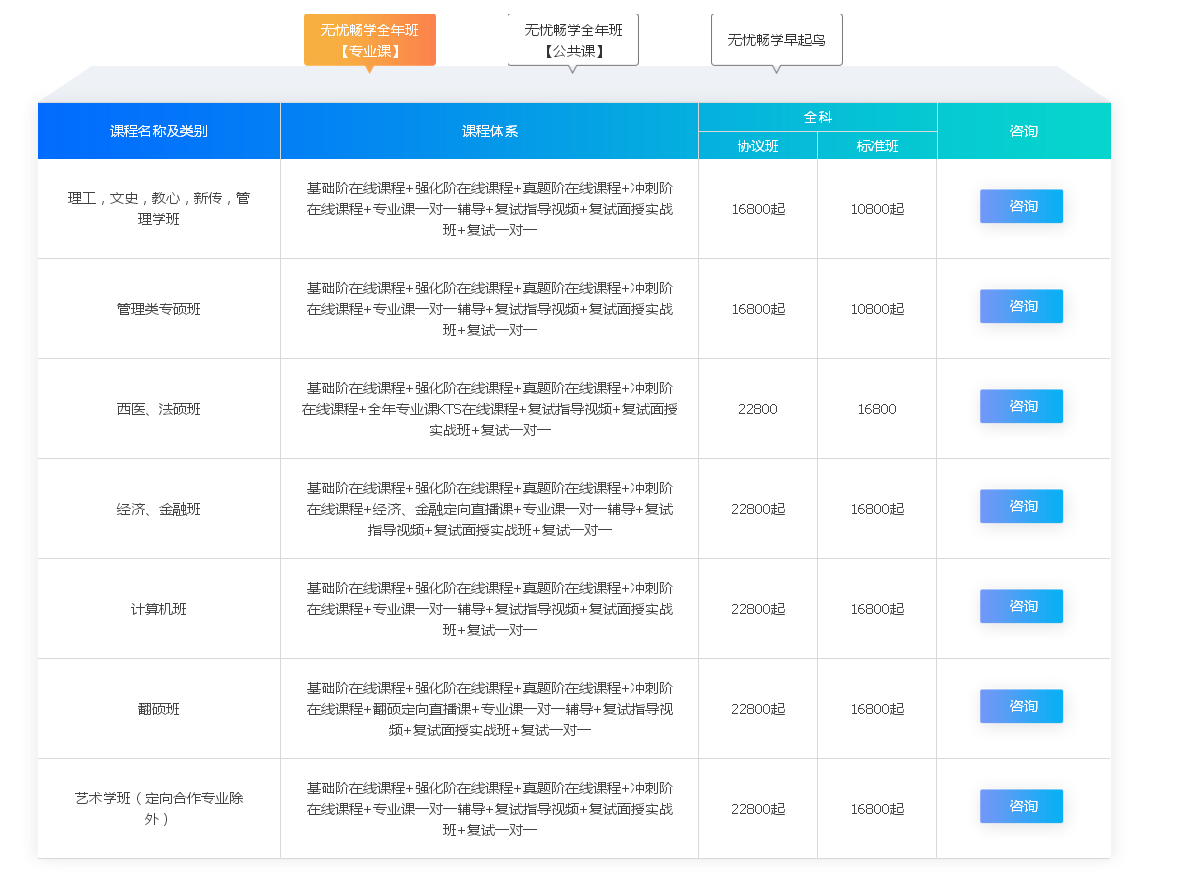The height and width of the screenshot is (876, 1200).
Task: Click 咨询 button for 西医、法硕班
Action: tap(1021, 406)
